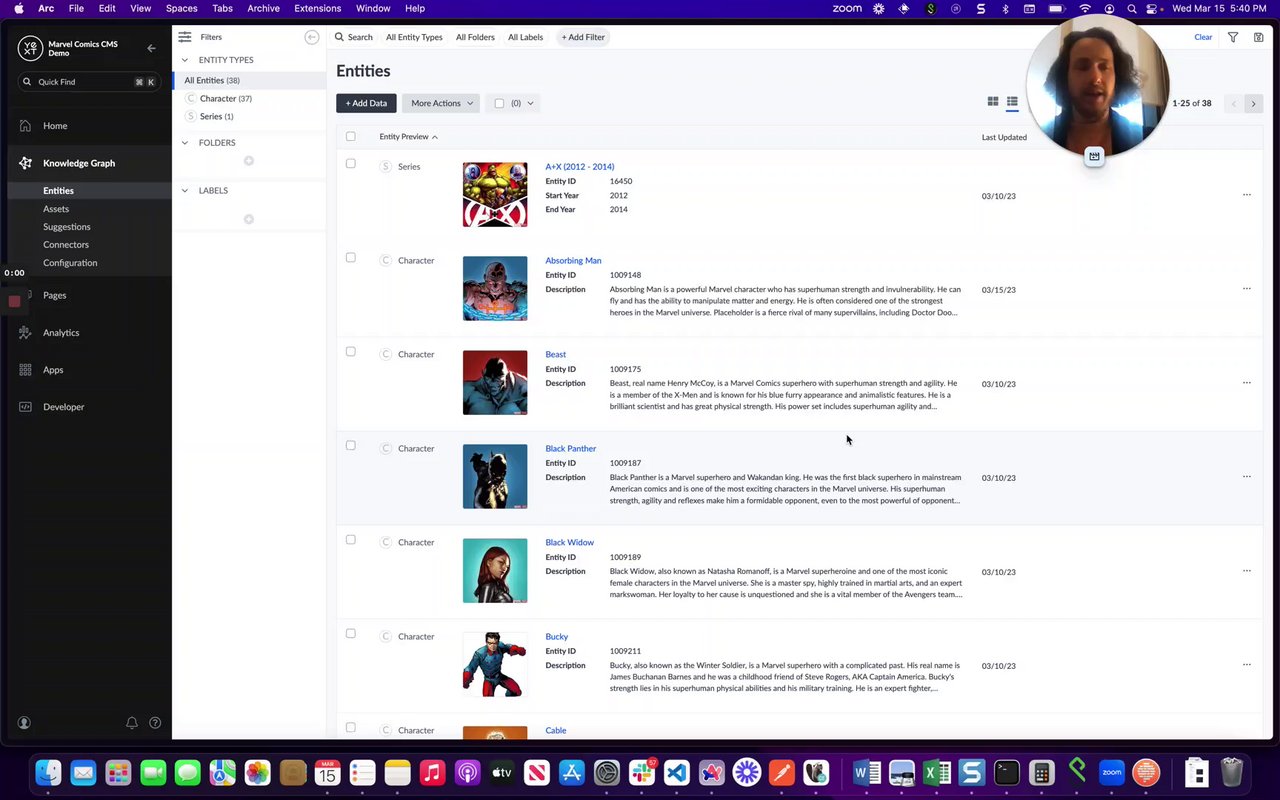
Task: Toggle the select-all header checkbox
Action: tap(350, 136)
